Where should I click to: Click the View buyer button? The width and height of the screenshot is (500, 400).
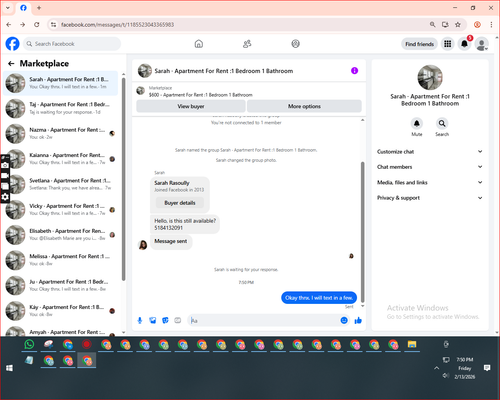point(191,106)
